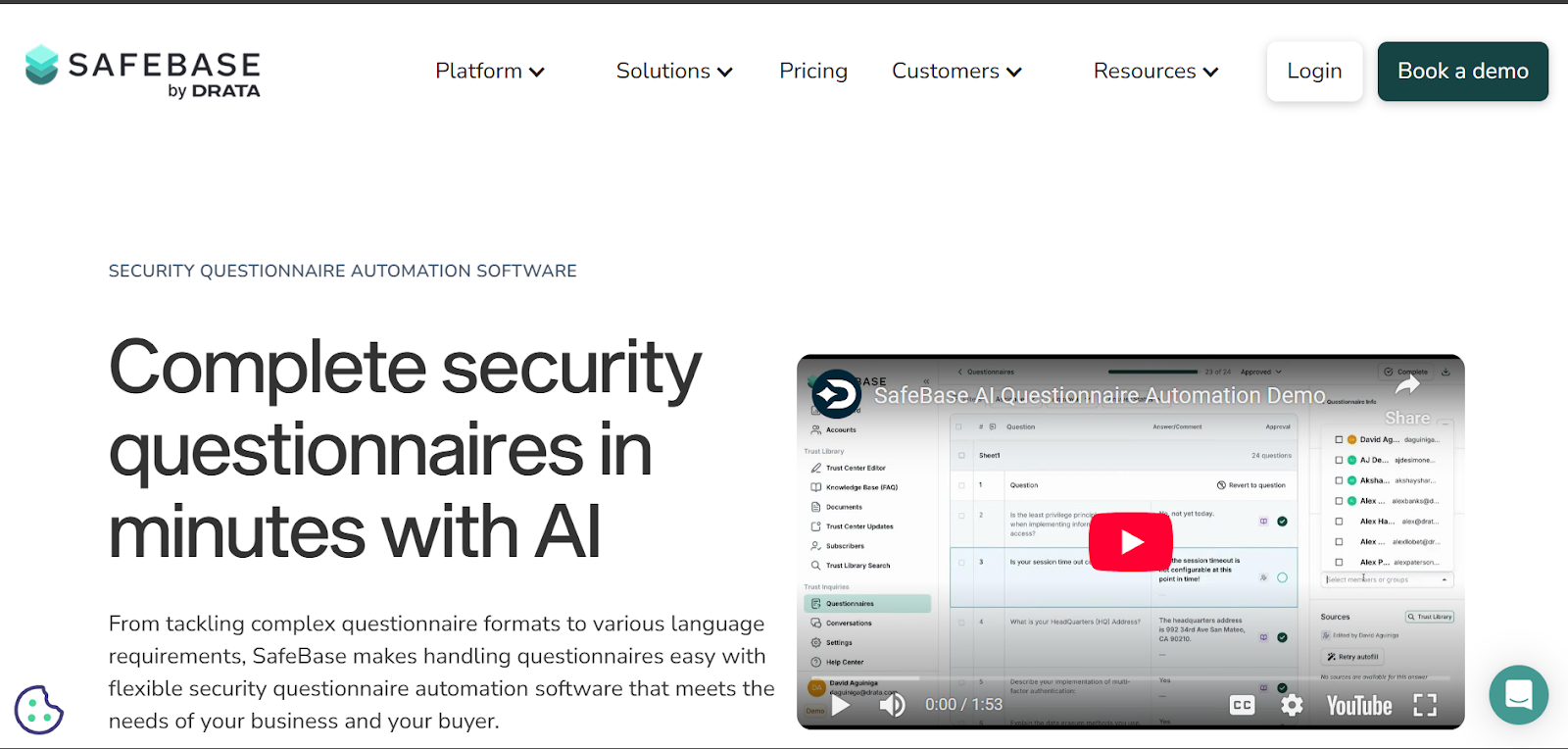Click the Retry autofill button
1568x749 pixels.
pos(1352,657)
